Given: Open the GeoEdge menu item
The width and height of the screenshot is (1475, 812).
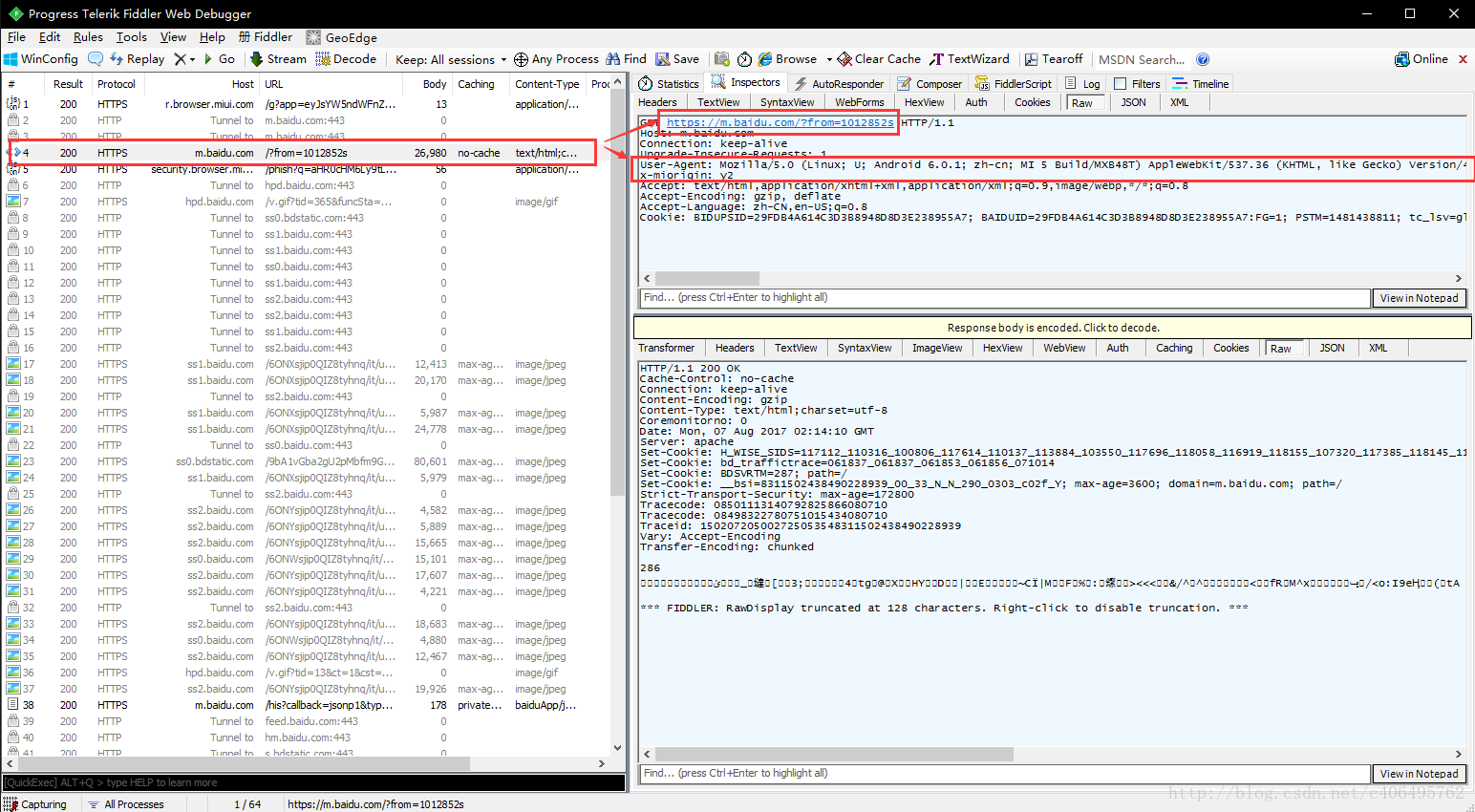Looking at the screenshot, I should [x=342, y=37].
